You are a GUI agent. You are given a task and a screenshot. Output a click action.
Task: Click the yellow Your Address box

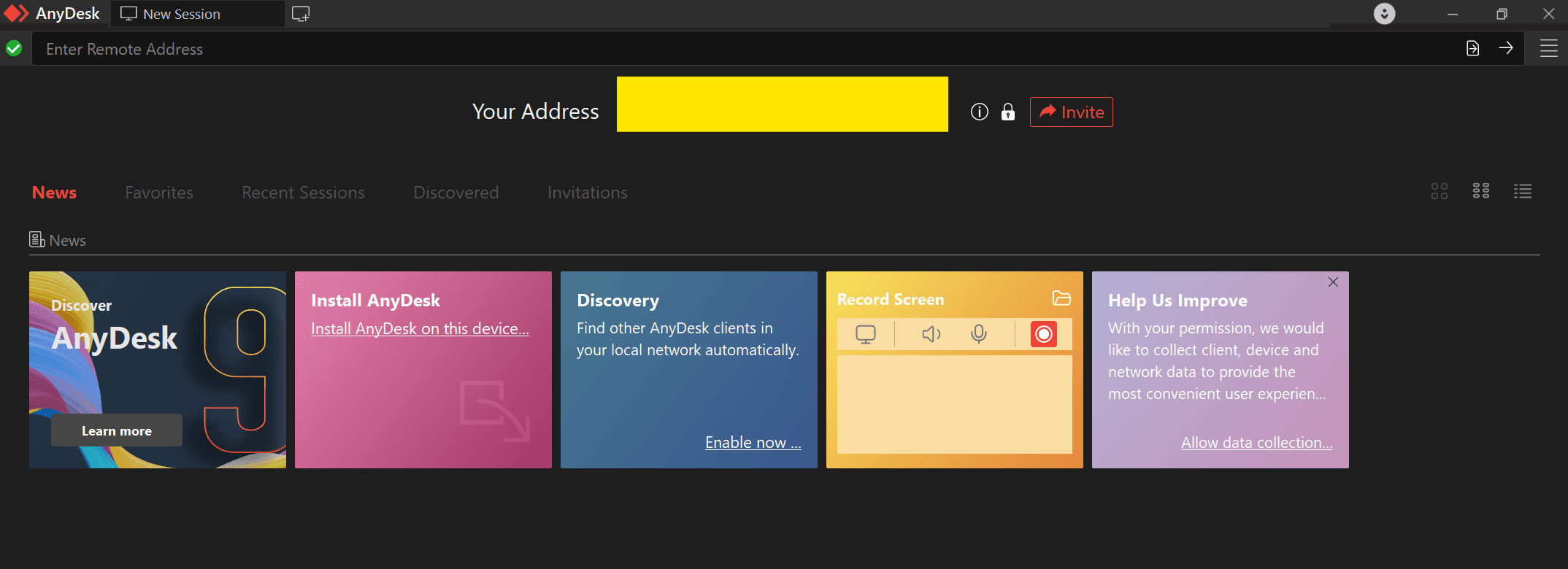783,104
